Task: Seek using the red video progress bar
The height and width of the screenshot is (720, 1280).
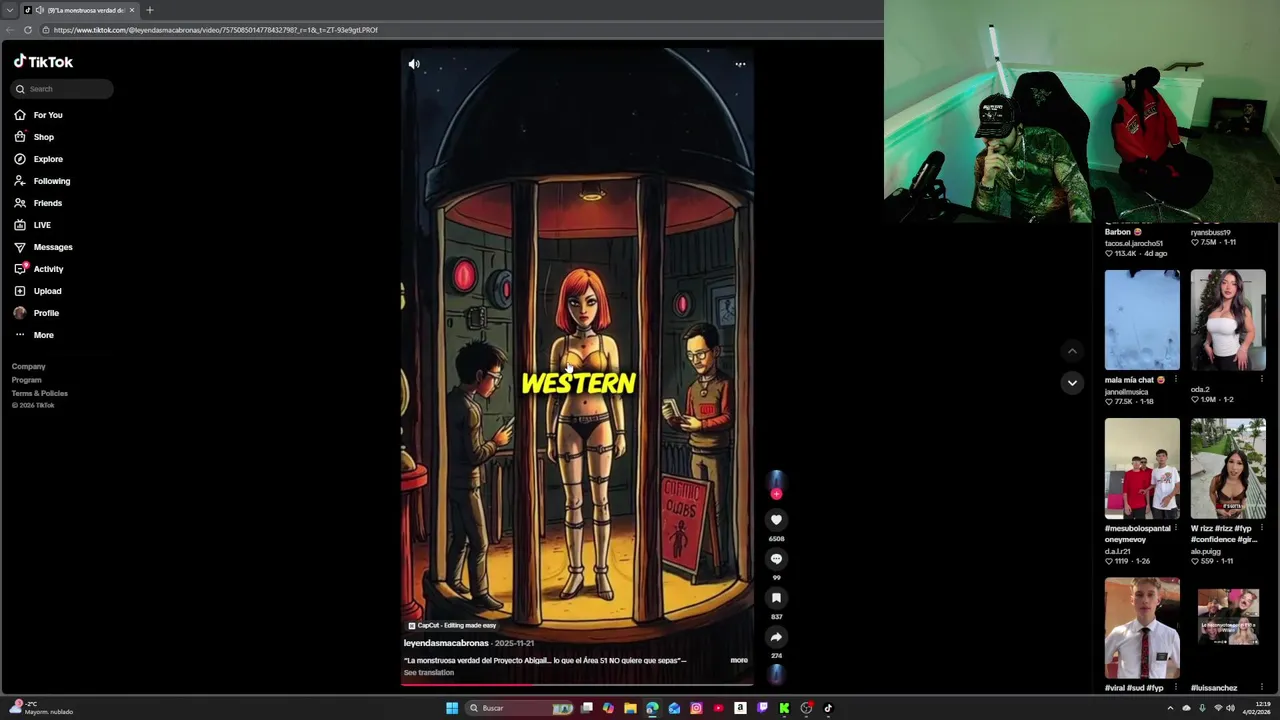Action: (x=577, y=685)
